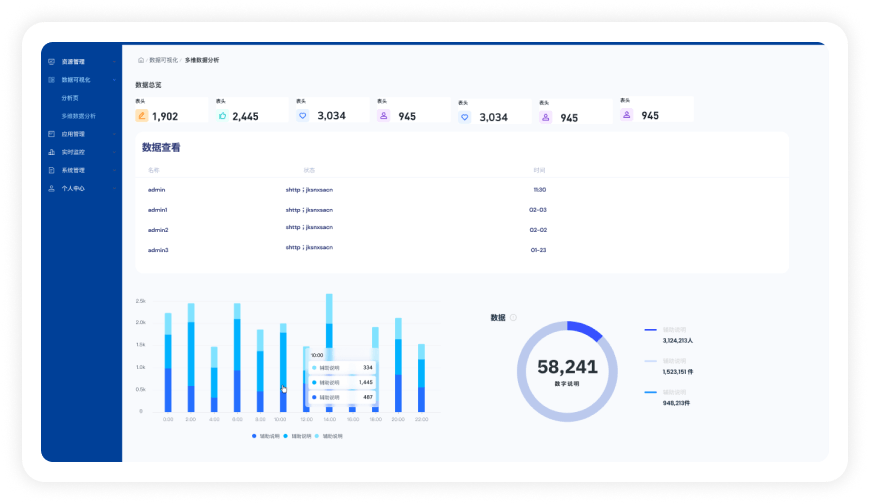The width and height of the screenshot is (870, 504).
Task: Click the 名称 column header in table
Action: click(154, 170)
